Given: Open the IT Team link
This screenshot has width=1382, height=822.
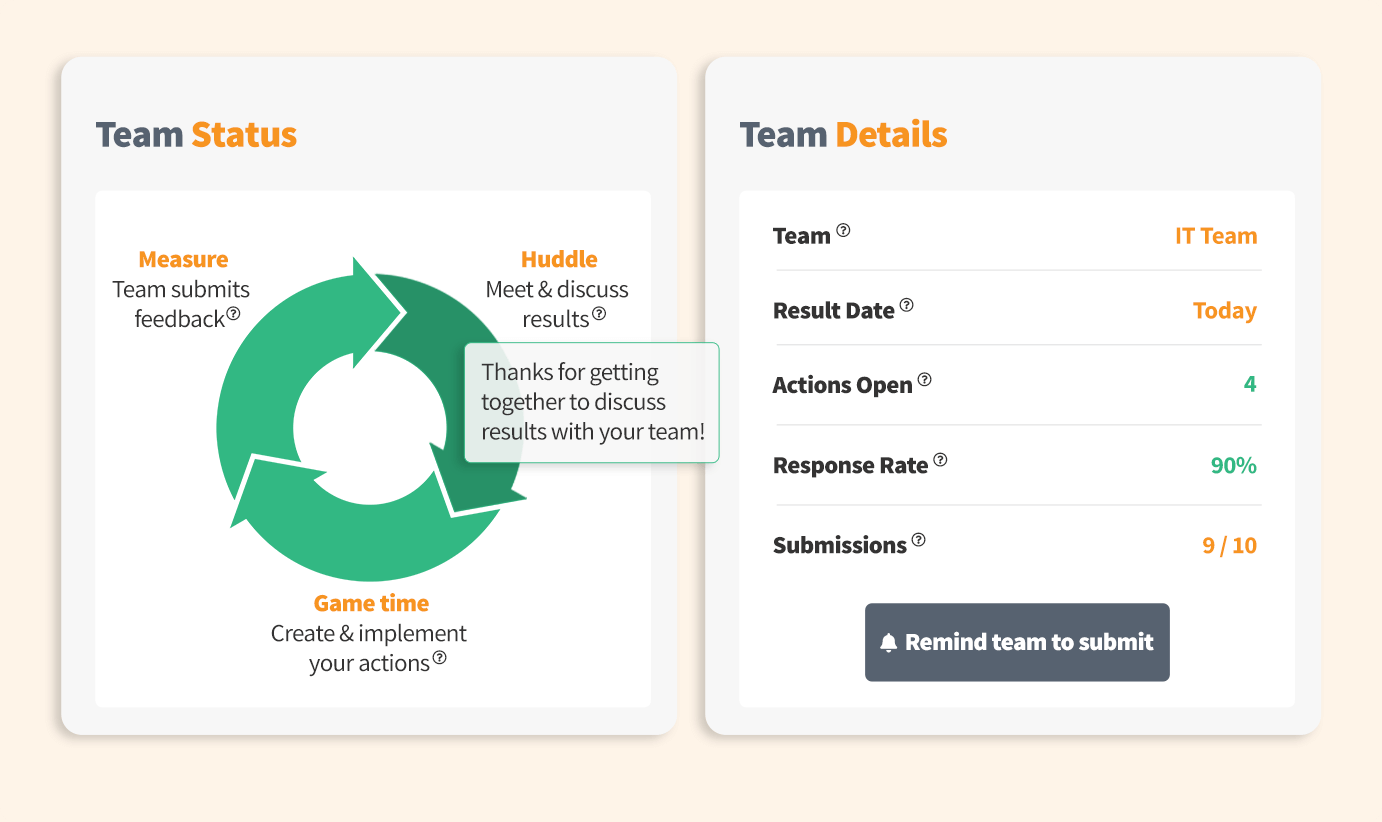Looking at the screenshot, I should [1215, 236].
